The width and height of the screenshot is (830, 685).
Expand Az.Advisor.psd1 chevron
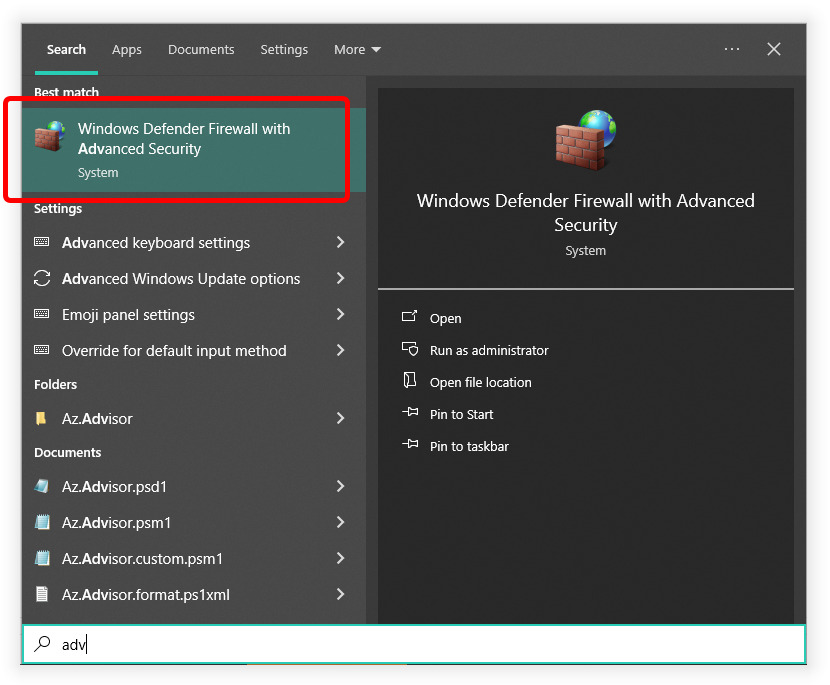click(341, 486)
